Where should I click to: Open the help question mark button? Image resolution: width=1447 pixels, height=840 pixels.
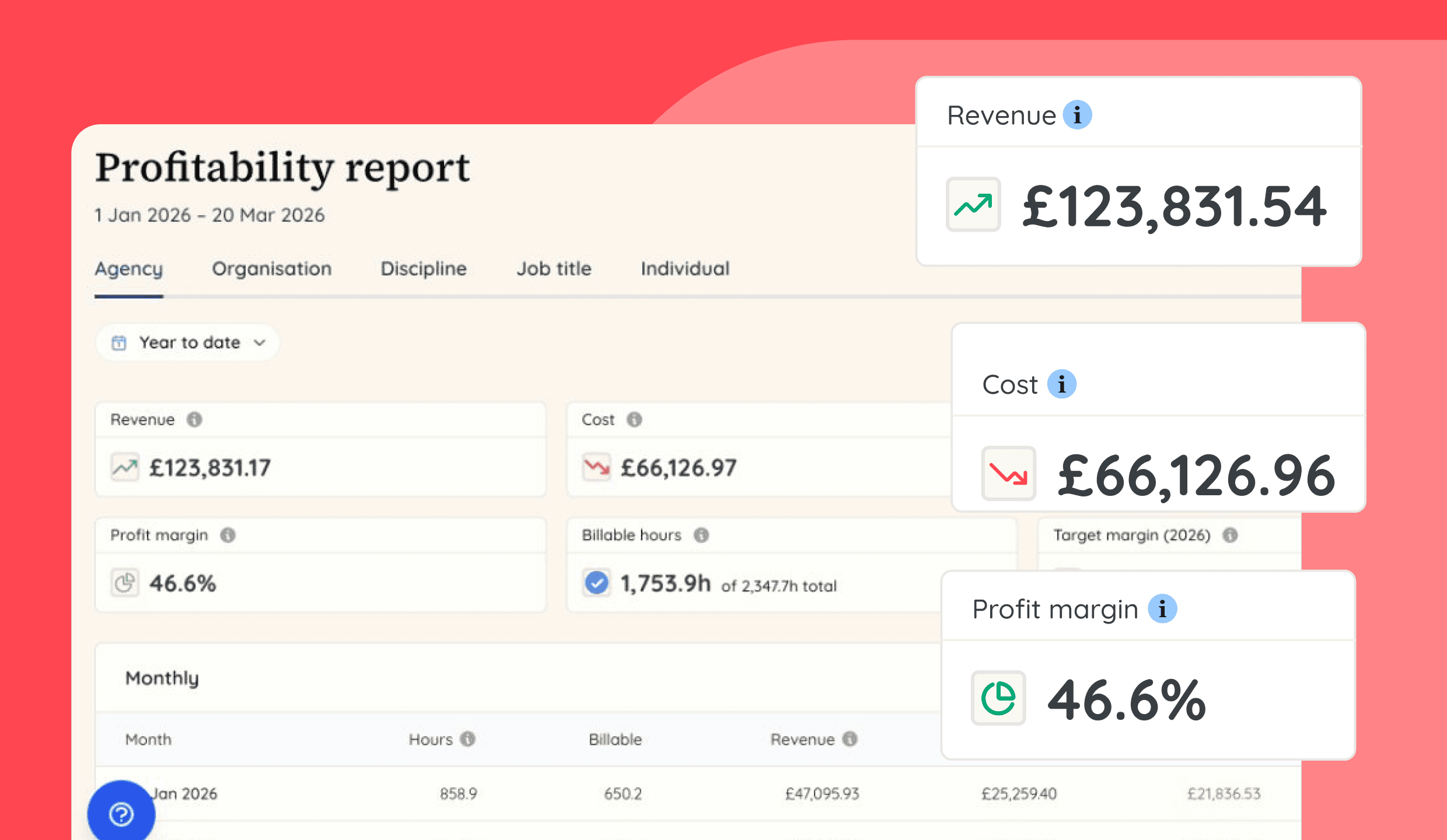tap(120, 813)
